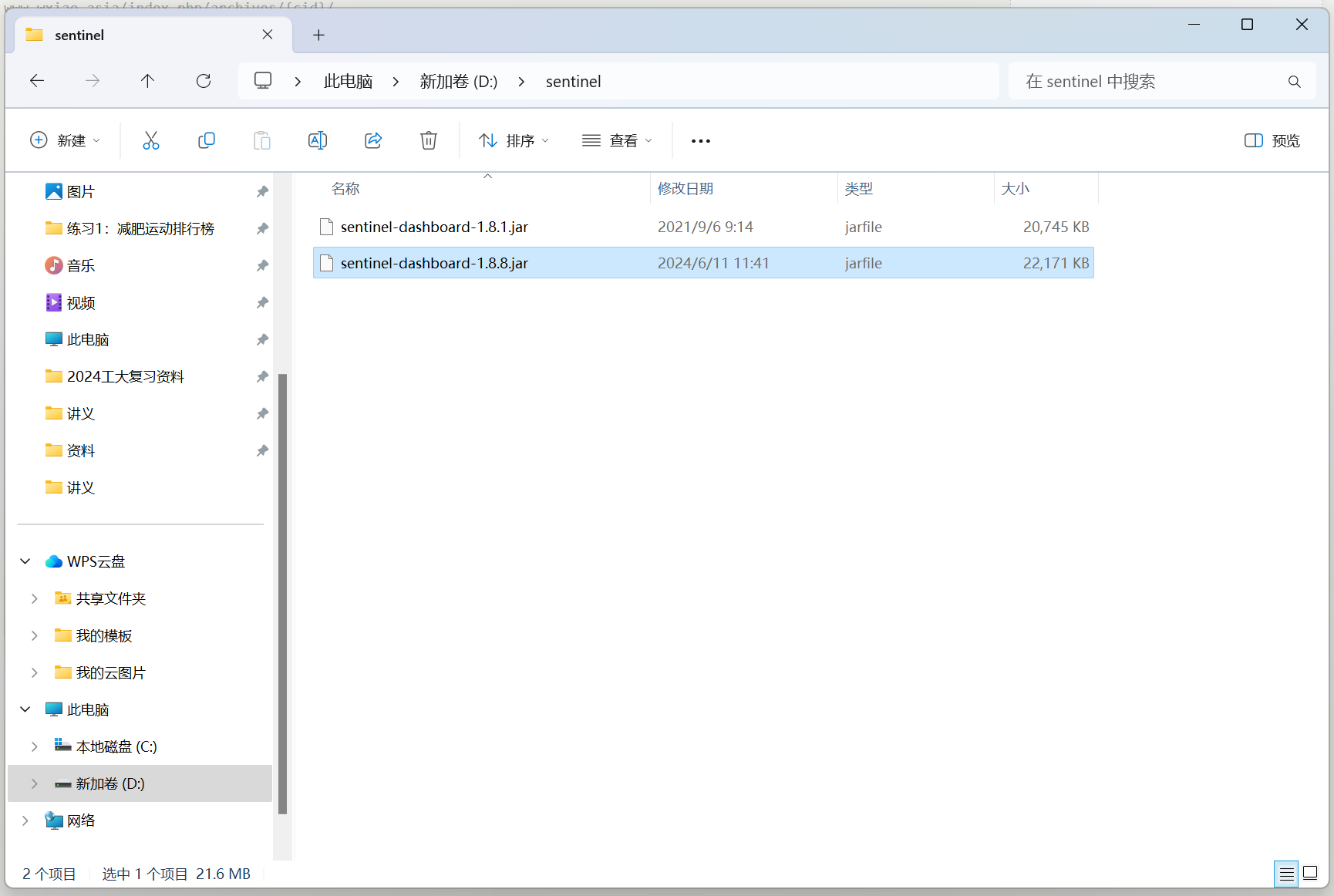Click the Rename icon
Viewport: 1334px width, 896px height.
coord(318,140)
